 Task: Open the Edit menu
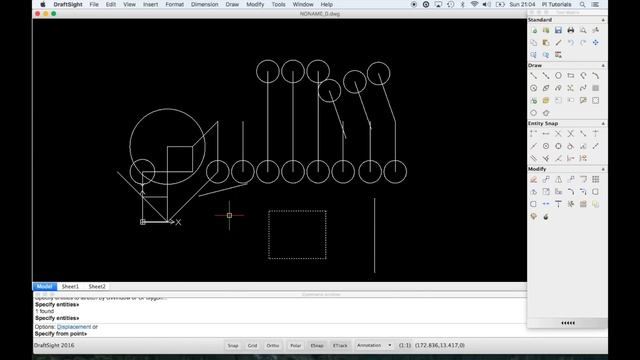(111, 4)
